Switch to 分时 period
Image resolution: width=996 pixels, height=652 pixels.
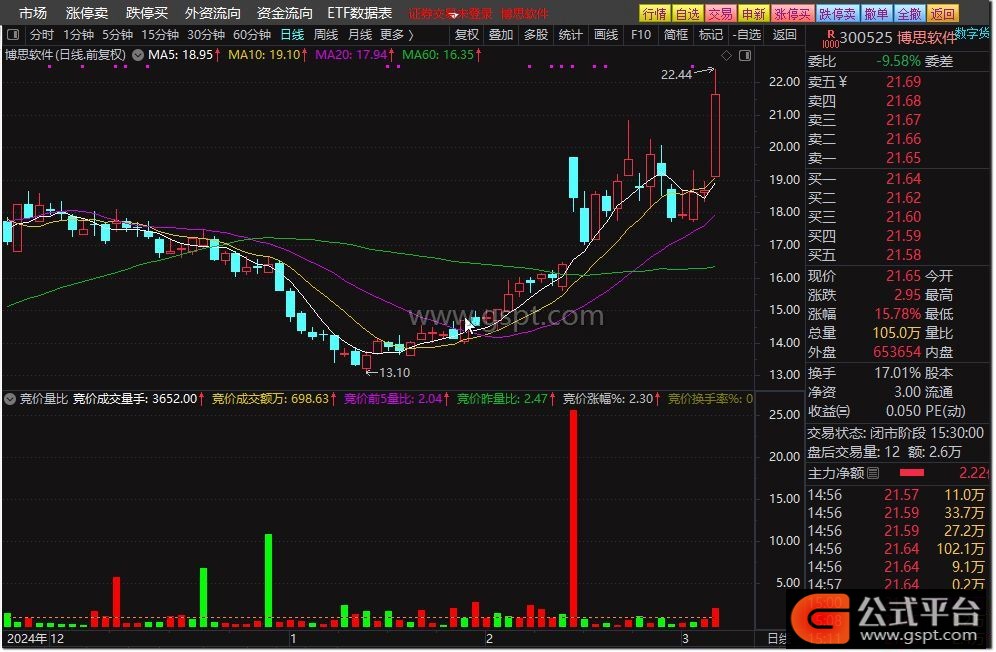(42, 34)
